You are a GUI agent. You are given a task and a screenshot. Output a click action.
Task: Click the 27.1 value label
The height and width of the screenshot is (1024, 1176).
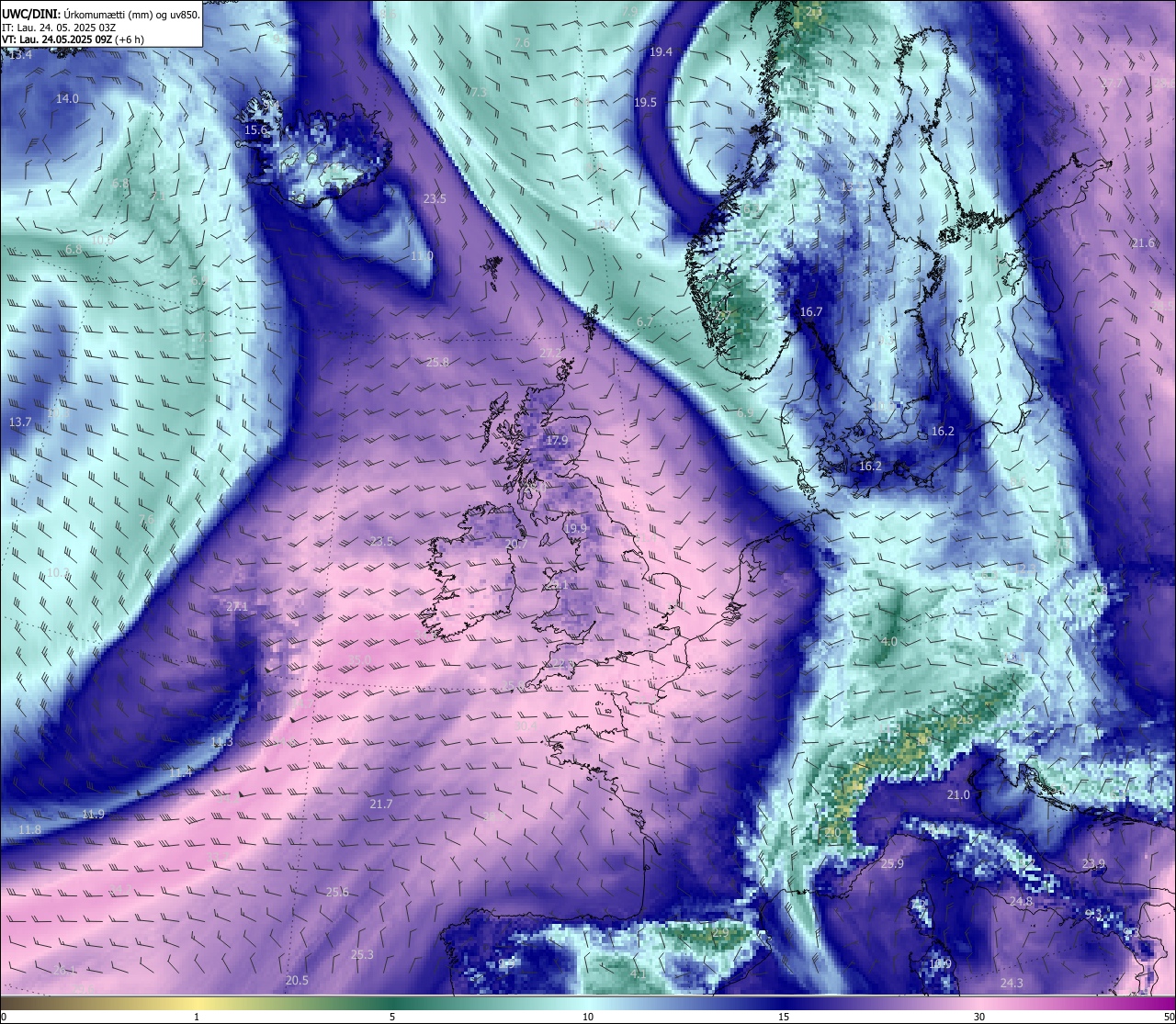tap(237, 607)
